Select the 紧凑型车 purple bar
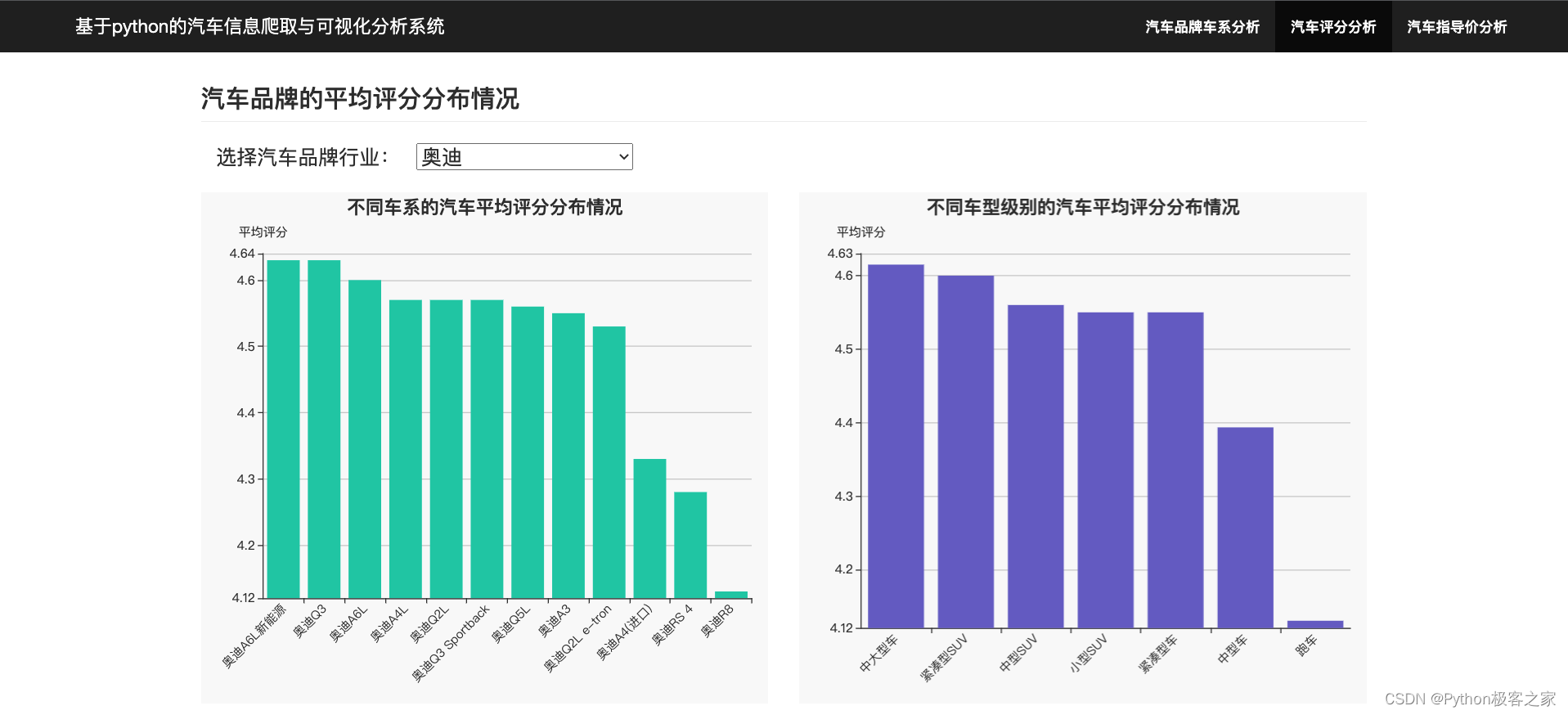The height and width of the screenshot is (715, 1568). point(1175,470)
